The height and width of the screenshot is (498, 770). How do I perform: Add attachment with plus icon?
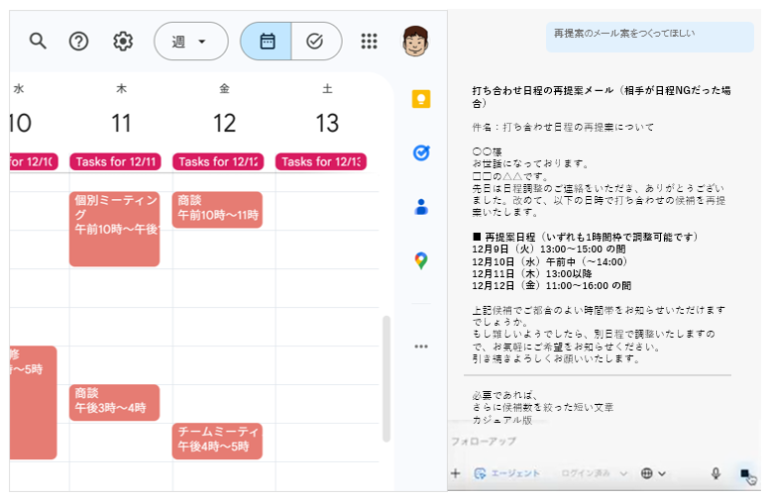click(456, 473)
